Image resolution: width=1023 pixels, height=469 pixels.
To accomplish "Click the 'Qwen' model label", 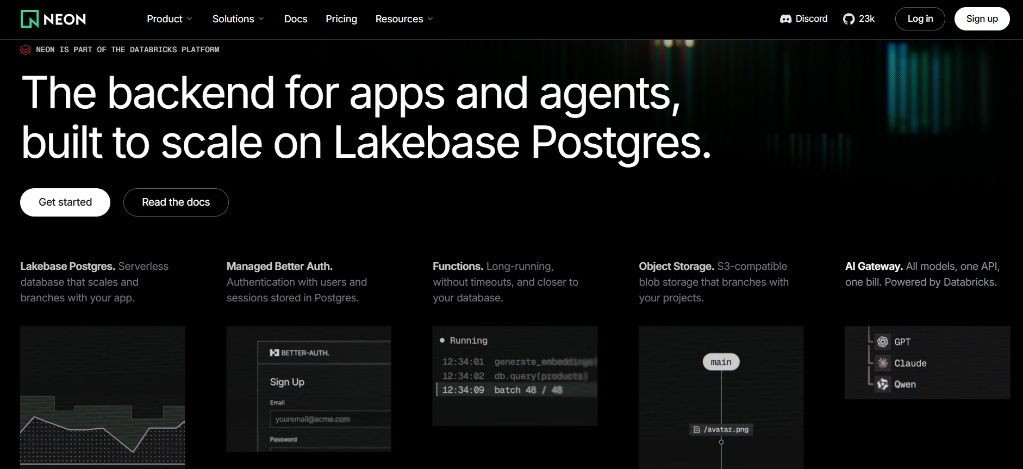I will click(905, 385).
